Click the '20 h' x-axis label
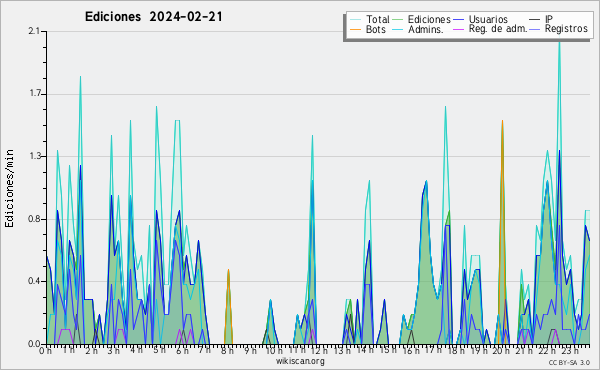This screenshot has width=600, height=370. [501, 351]
